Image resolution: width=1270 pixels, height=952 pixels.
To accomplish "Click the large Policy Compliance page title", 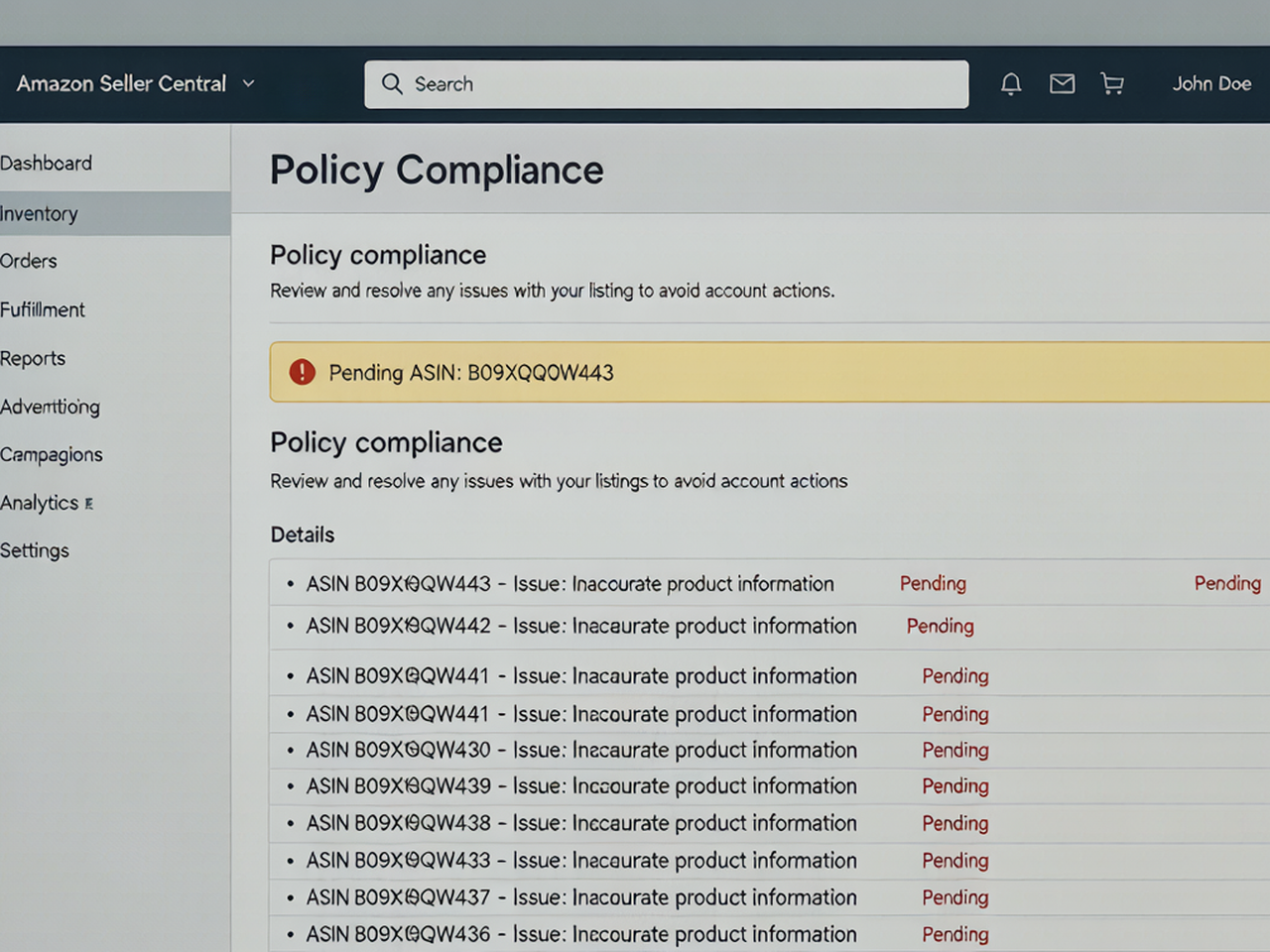I will pos(437,171).
